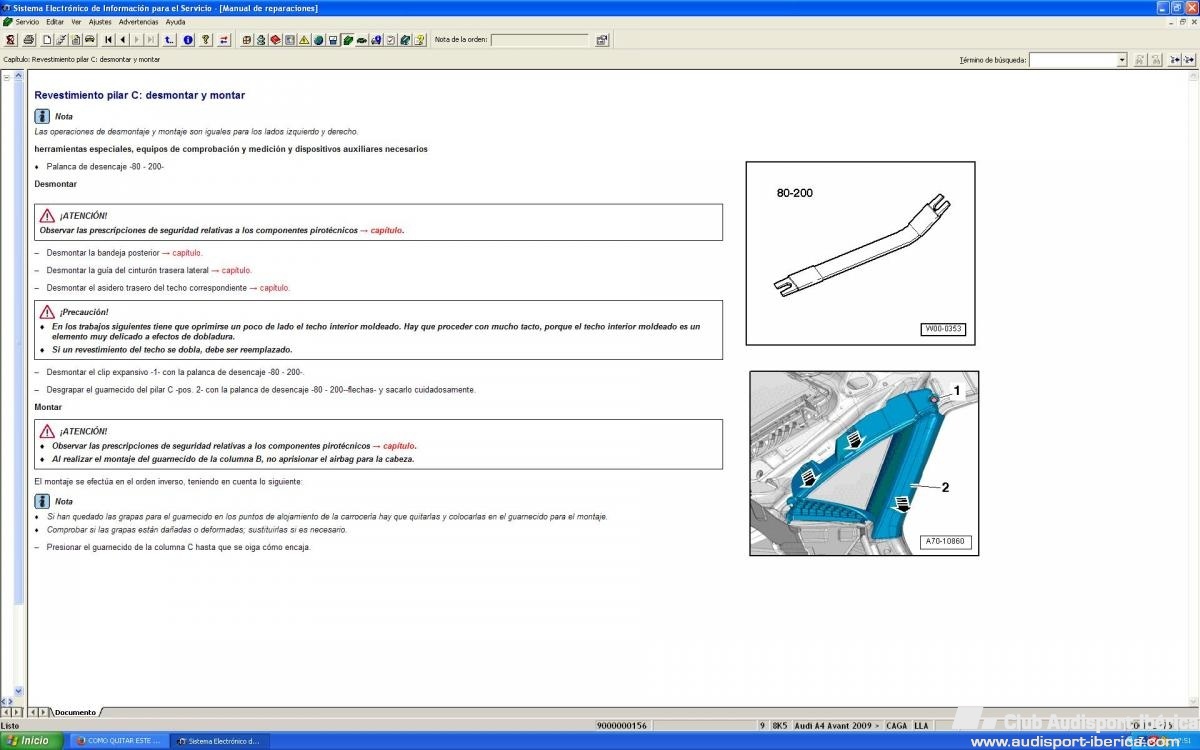
Task: Open the blue info circle icon
Action: (x=187, y=40)
